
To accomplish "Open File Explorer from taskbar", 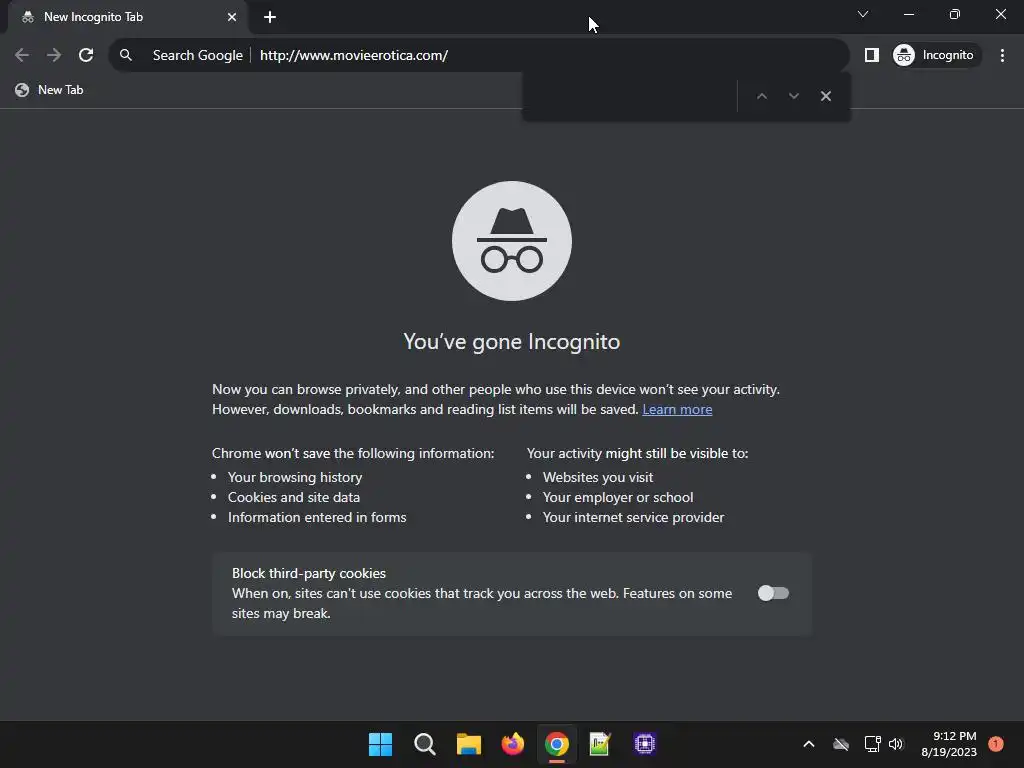I will (468, 744).
